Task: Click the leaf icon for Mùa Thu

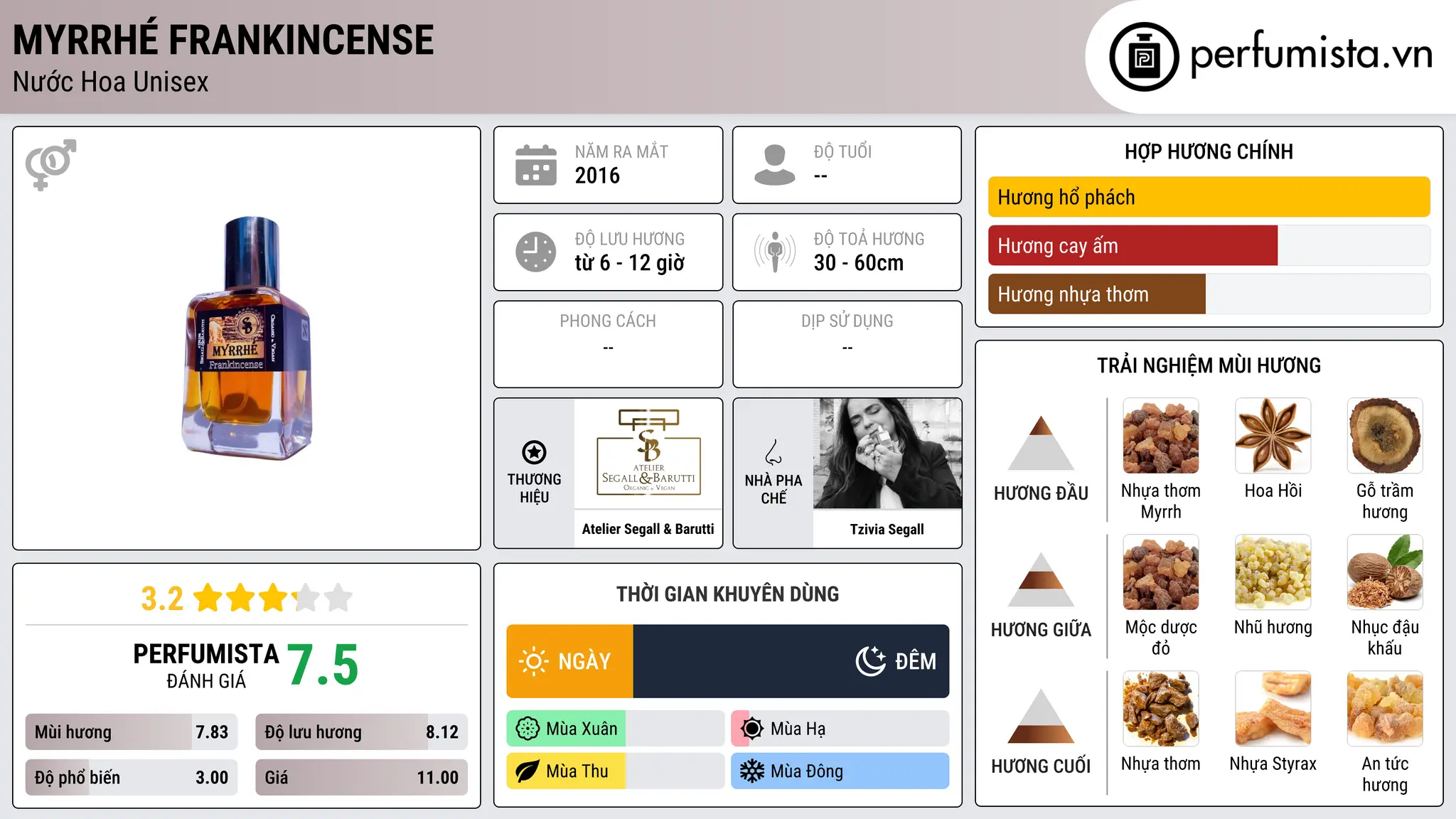Action: 528,771
